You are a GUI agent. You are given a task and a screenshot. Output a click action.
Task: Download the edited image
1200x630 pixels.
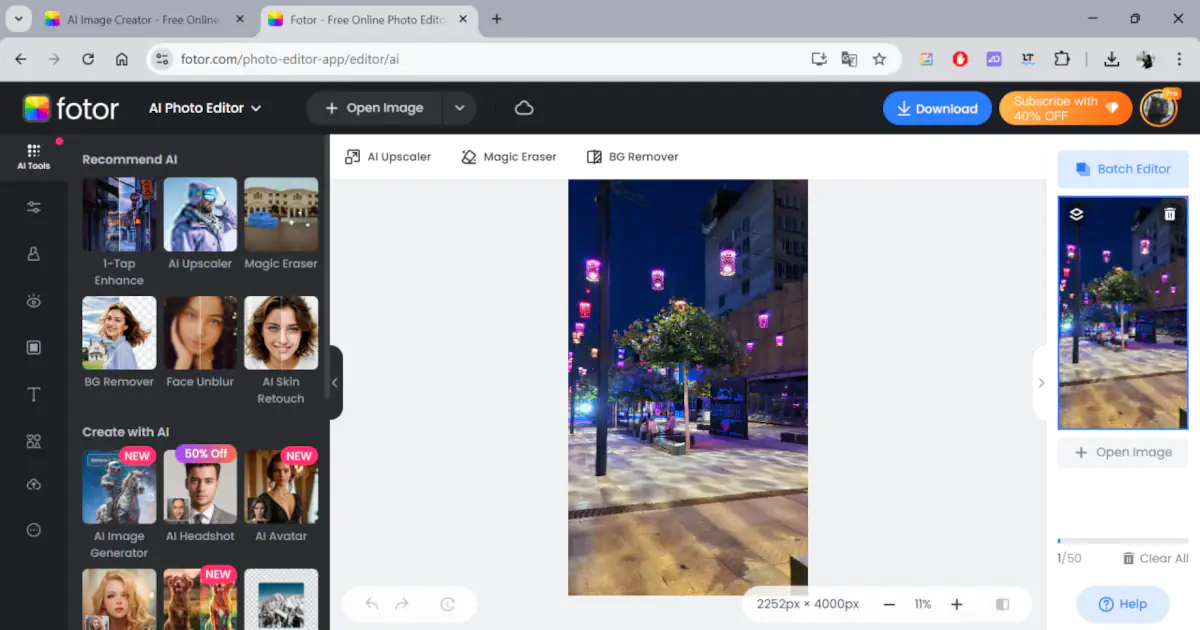click(937, 108)
